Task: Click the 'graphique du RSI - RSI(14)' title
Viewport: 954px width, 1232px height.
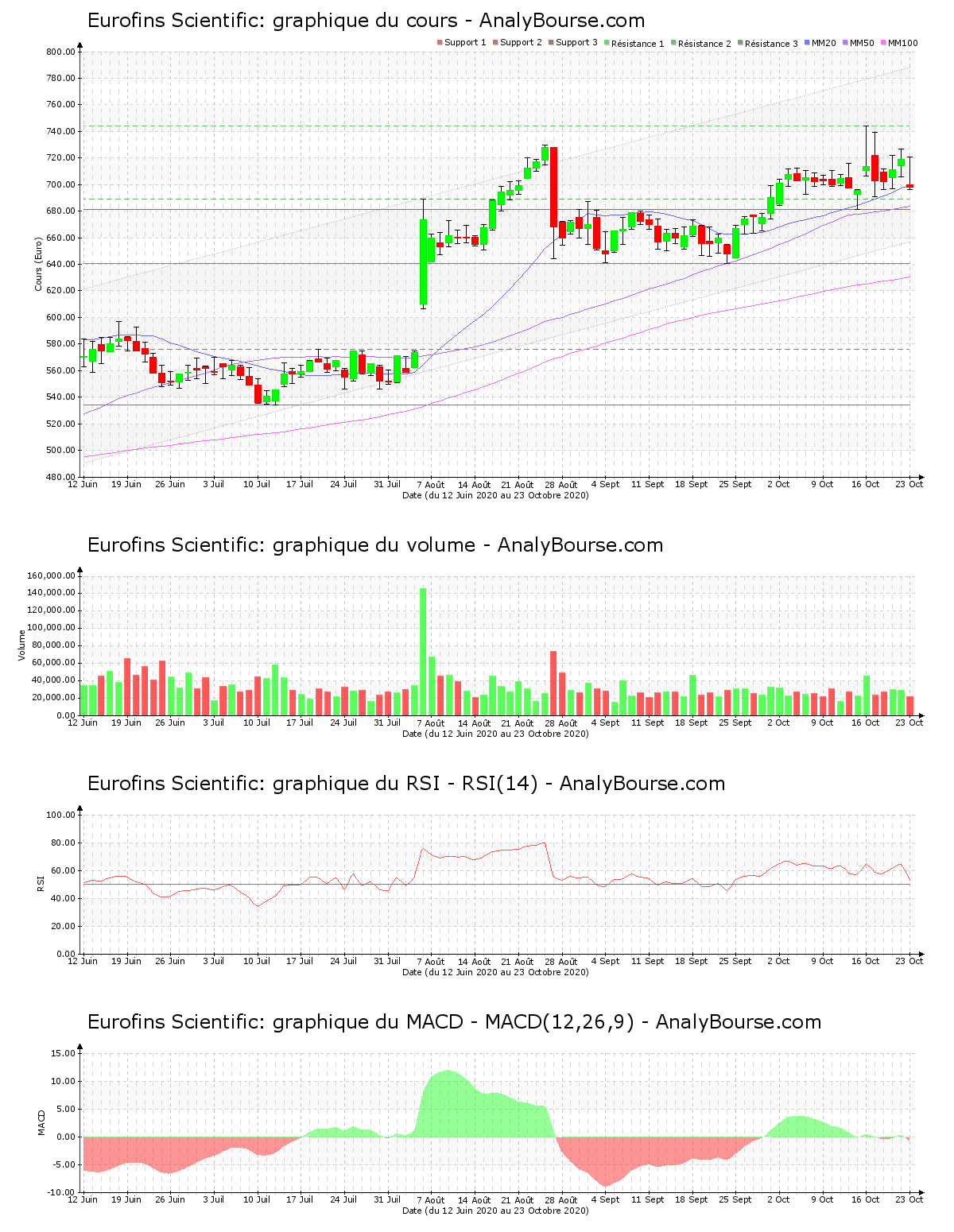Action: coord(406,784)
